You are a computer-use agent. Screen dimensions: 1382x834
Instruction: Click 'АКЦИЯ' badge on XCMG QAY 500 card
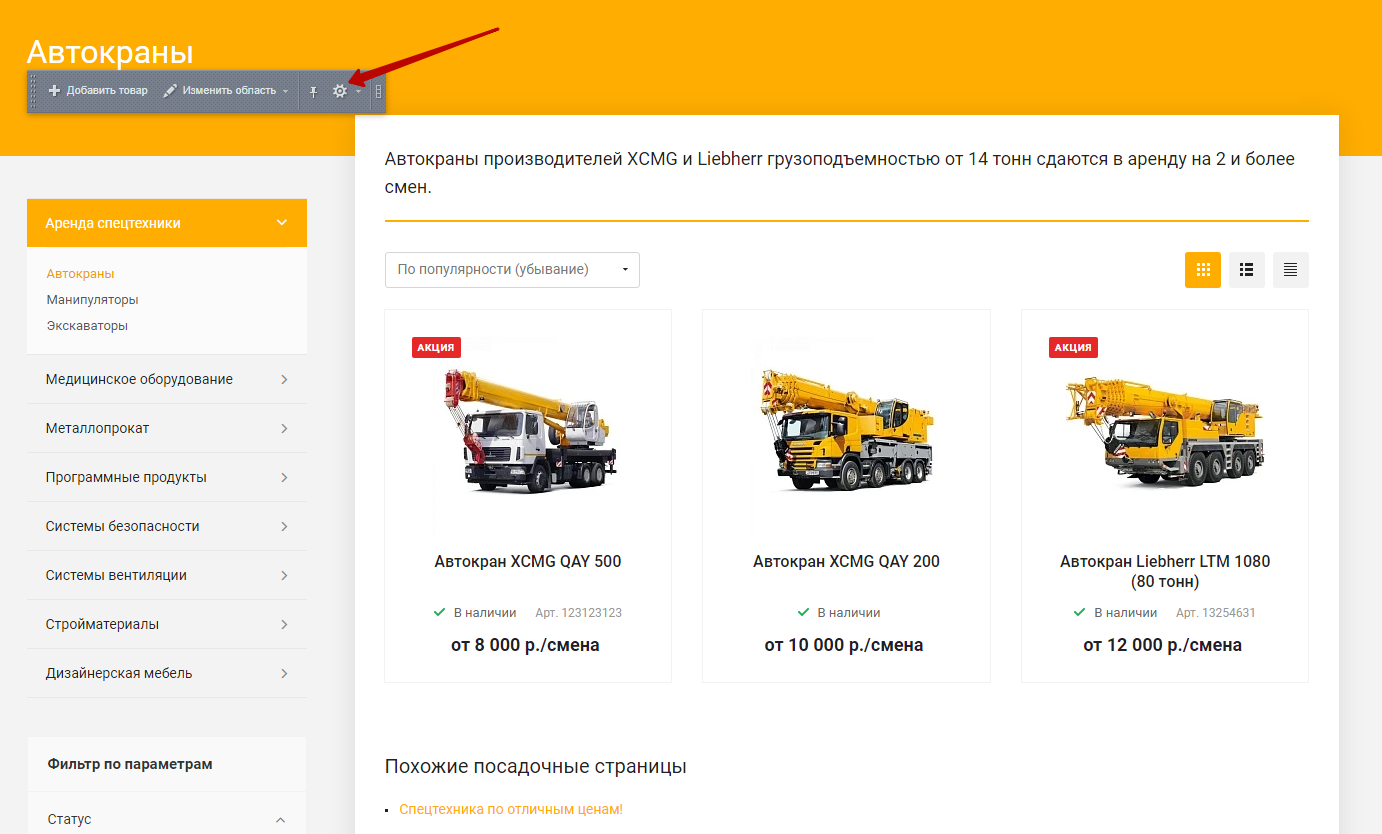pos(436,347)
